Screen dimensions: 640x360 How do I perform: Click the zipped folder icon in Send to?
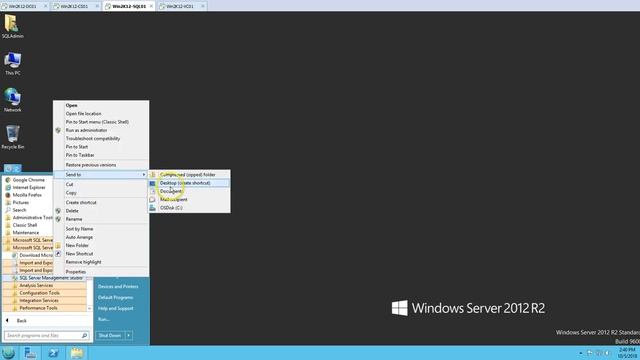point(153,175)
